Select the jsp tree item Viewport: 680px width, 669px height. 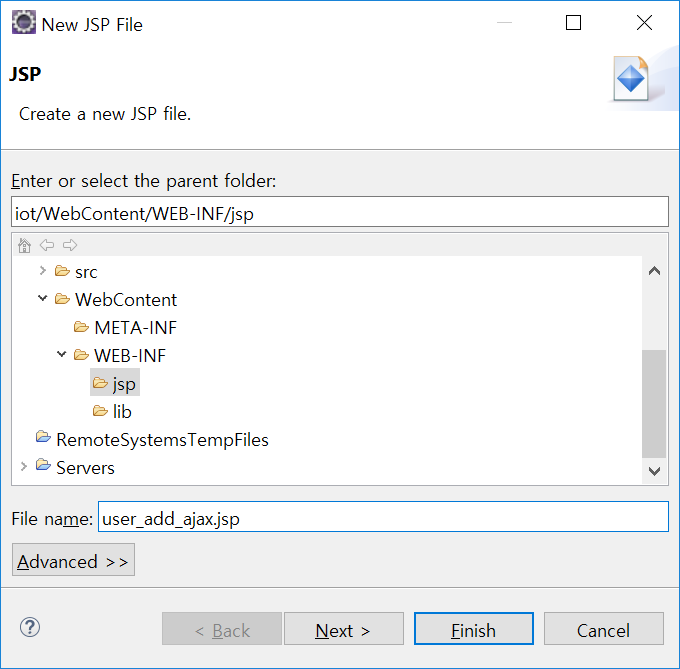(x=124, y=384)
